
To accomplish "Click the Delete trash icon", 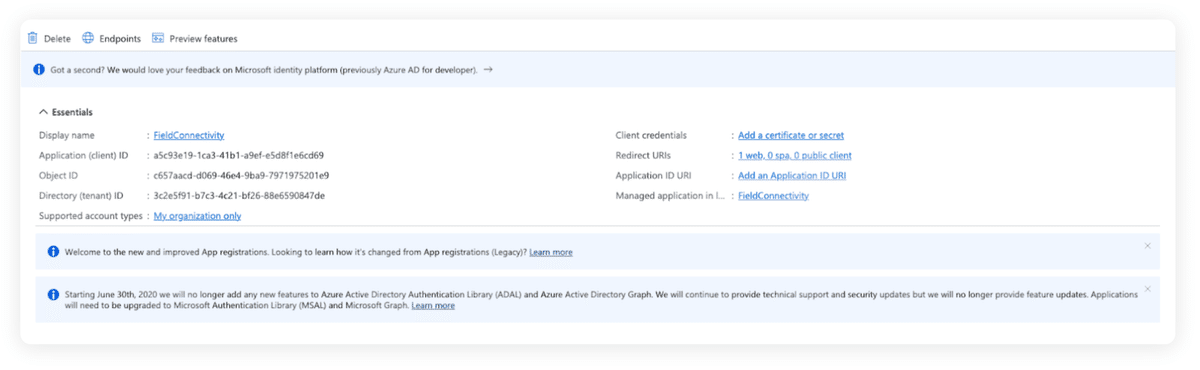I will click(x=33, y=38).
